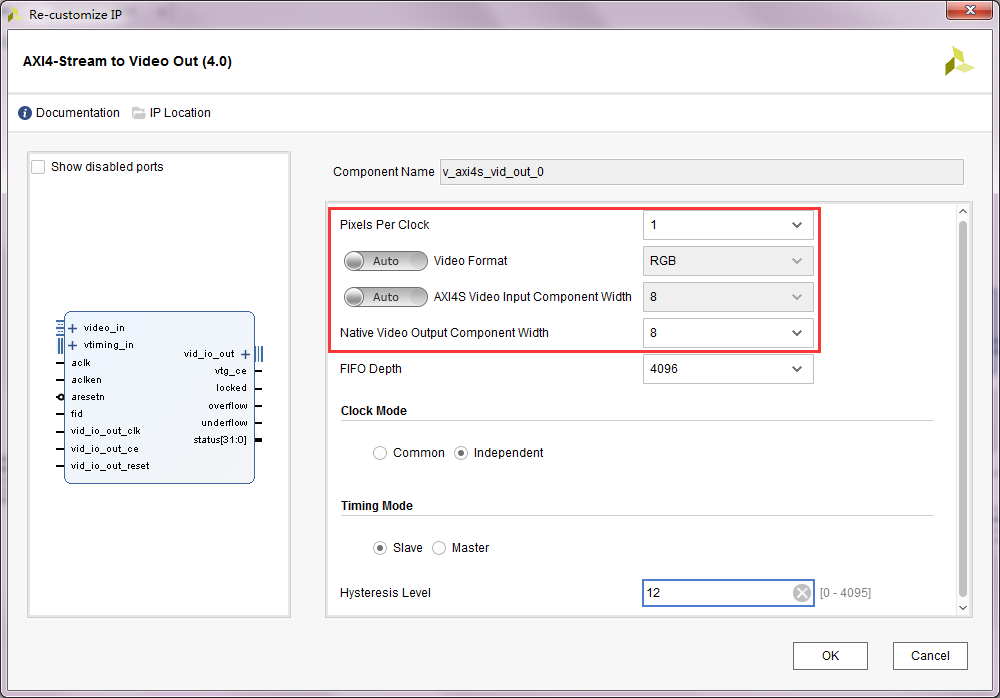Open the Pixels Per Clock dropdown
The image size is (1000, 698).
pyautogui.click(x=728, y=225)
